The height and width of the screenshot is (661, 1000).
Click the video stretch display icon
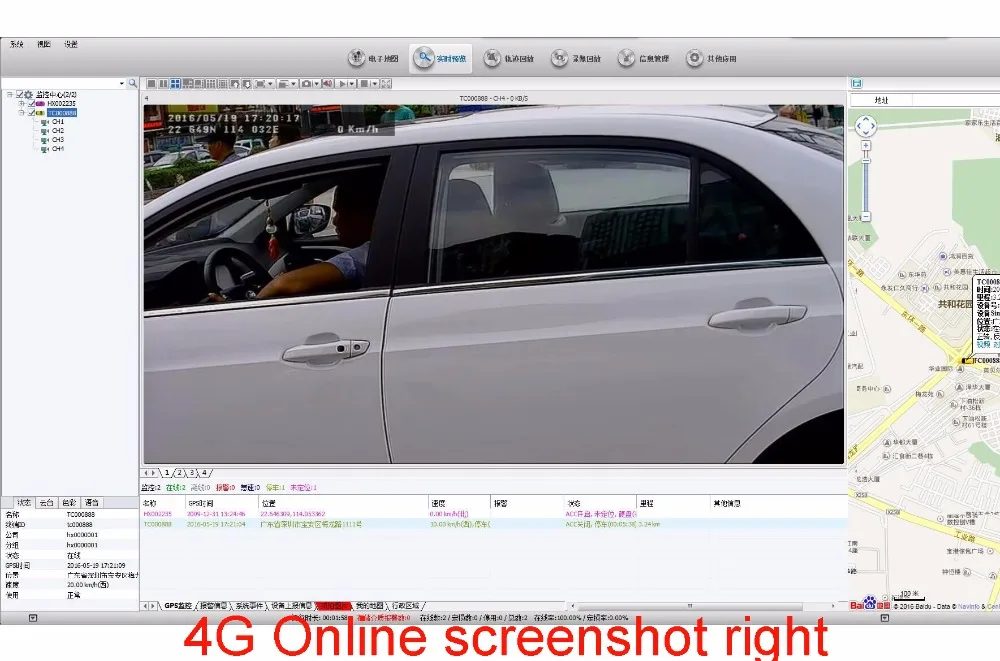pos(260,84)
